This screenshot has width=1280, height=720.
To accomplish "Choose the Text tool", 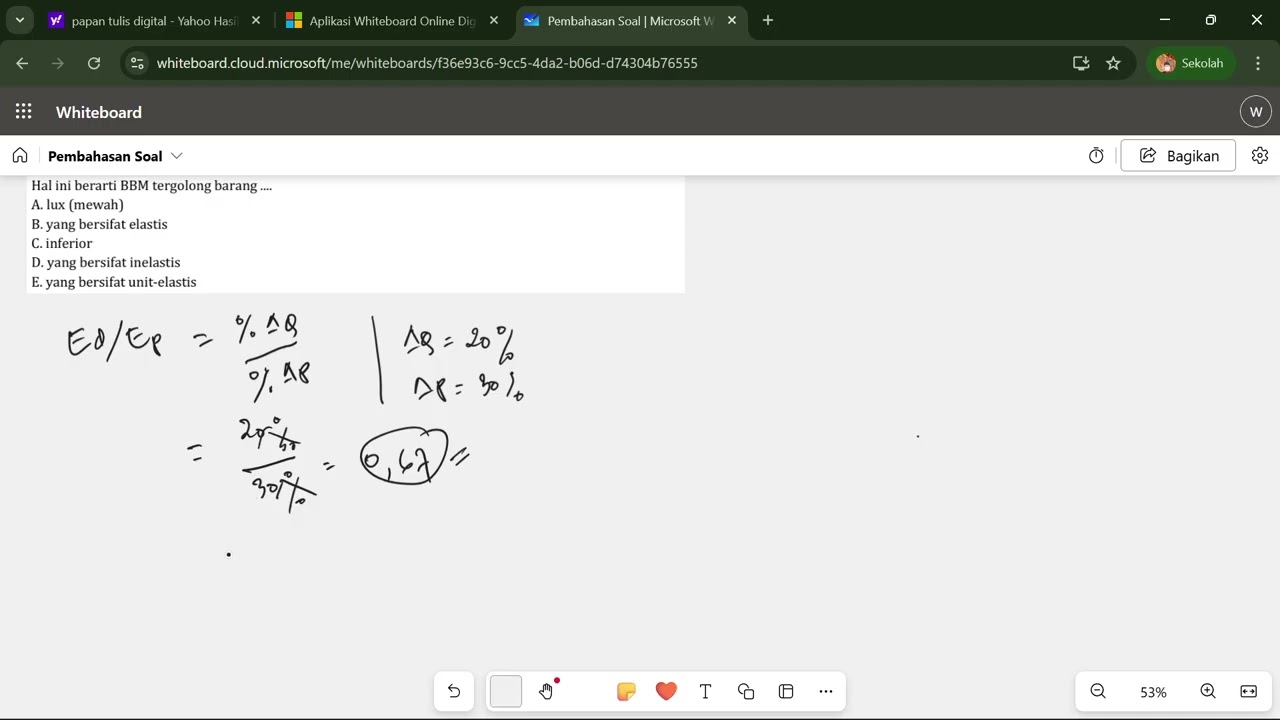I will [x=705, y=691].
